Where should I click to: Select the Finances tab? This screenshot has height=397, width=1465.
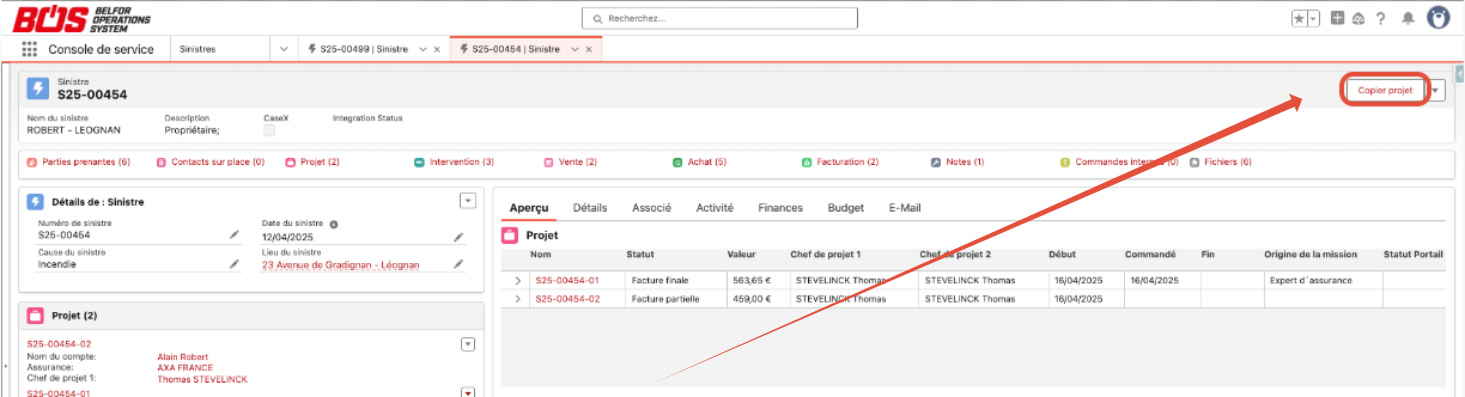click(x=780, y=208)
